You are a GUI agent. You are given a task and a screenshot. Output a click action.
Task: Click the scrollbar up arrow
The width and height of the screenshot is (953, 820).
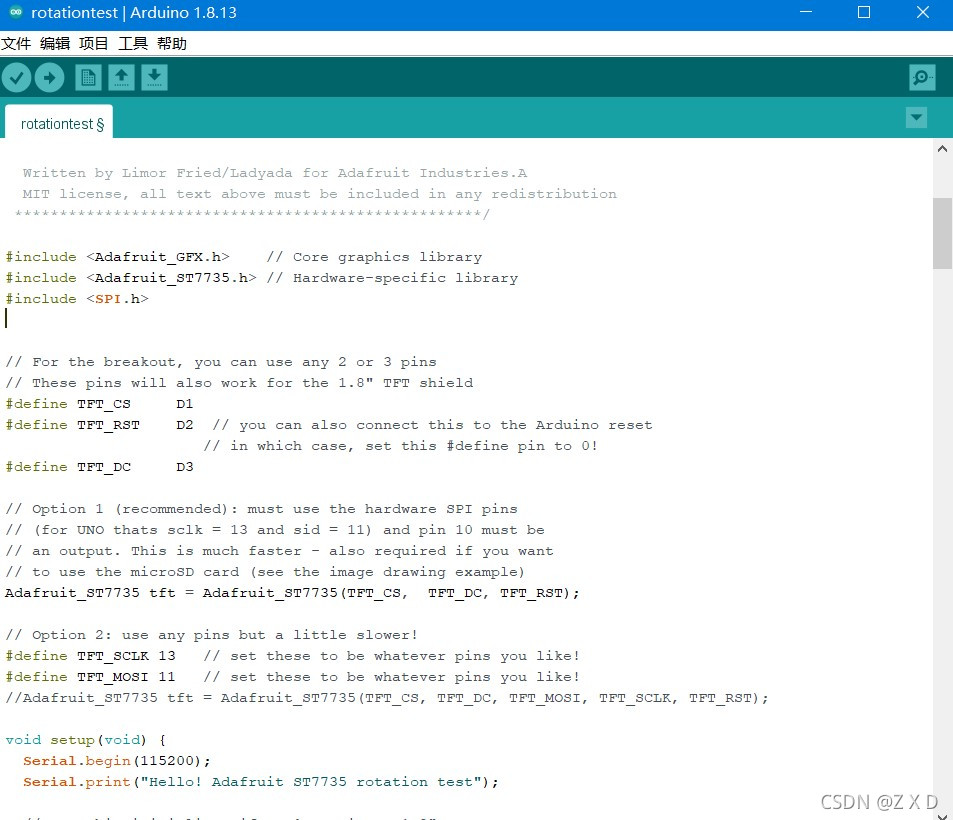[x=942, y=149]
